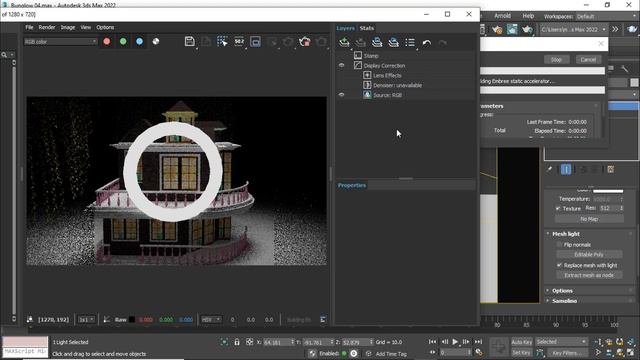Image resolution: width=640 pixels, height=360 pixels.
Task: Open the HSV color mode dropdown
Action: point(211,320)
